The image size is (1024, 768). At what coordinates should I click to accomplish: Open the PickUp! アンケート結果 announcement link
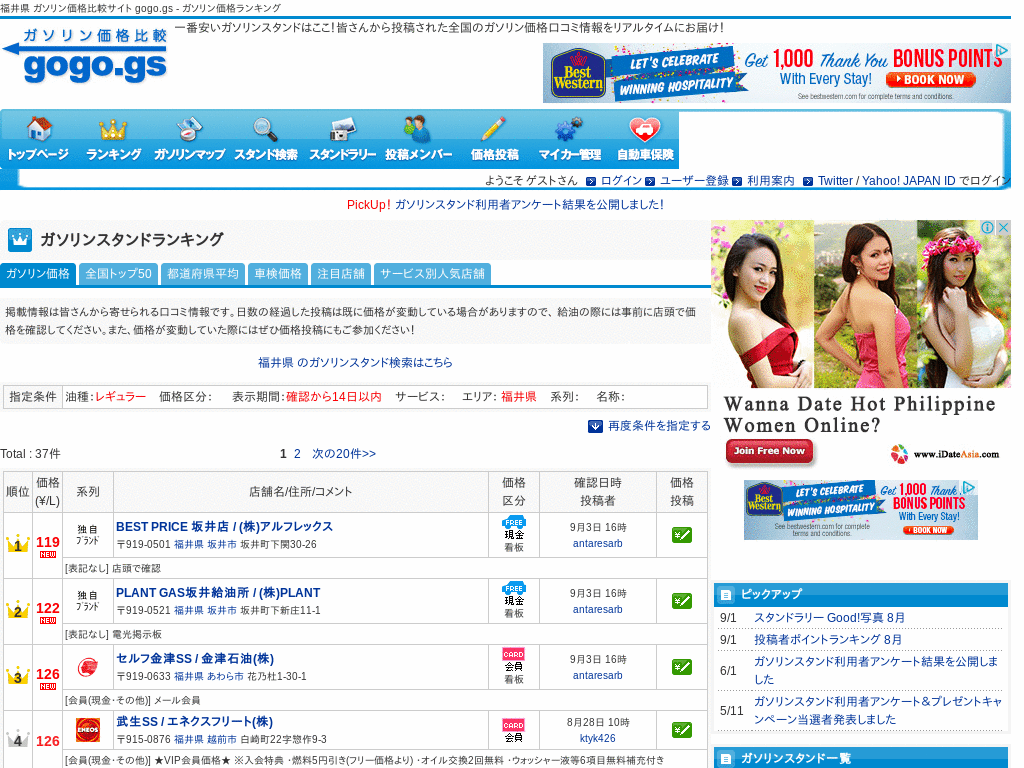click(x=529, y=204)
